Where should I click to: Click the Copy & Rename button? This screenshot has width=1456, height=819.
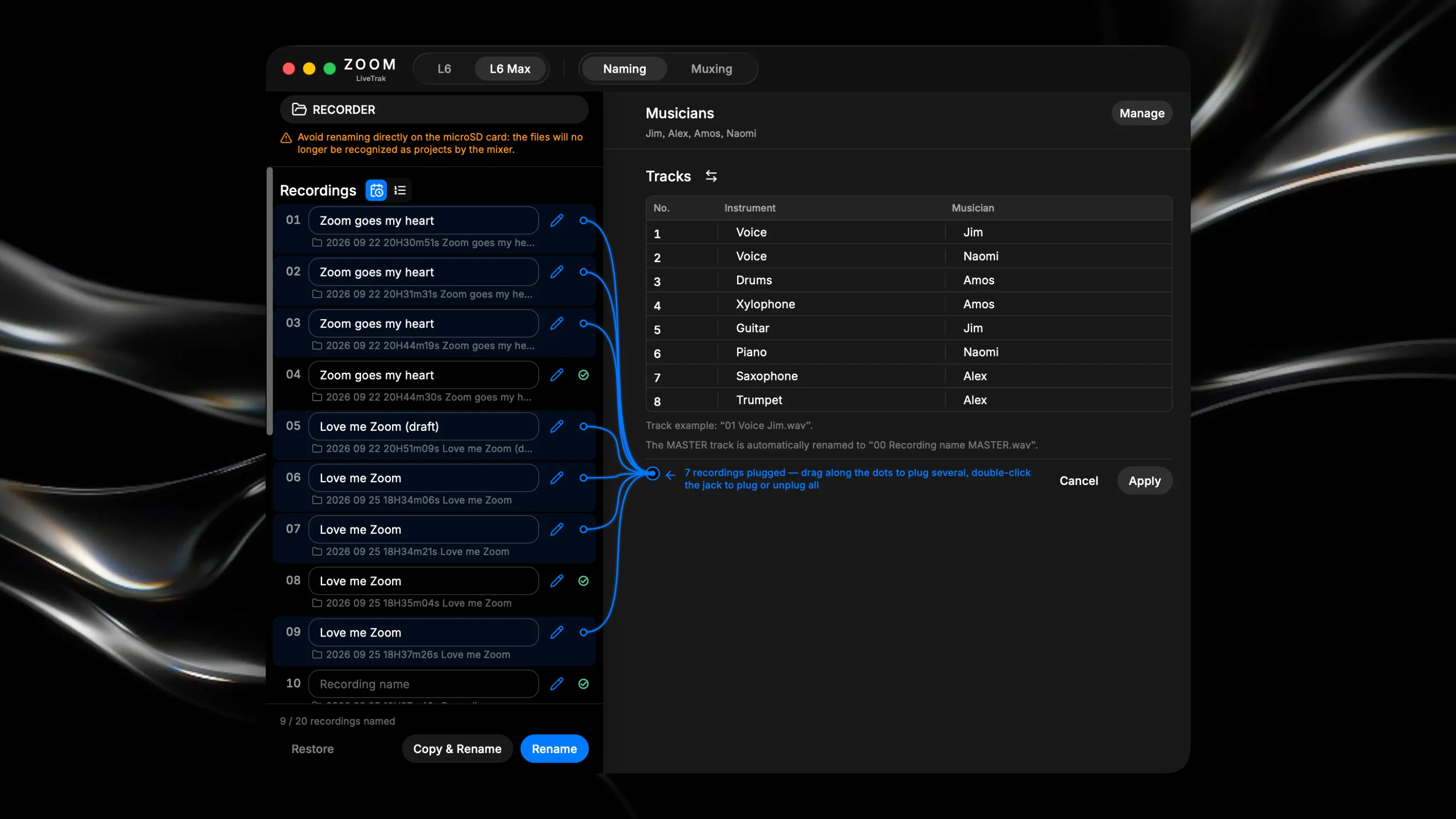pyautogui.click(x=457, y=749)
